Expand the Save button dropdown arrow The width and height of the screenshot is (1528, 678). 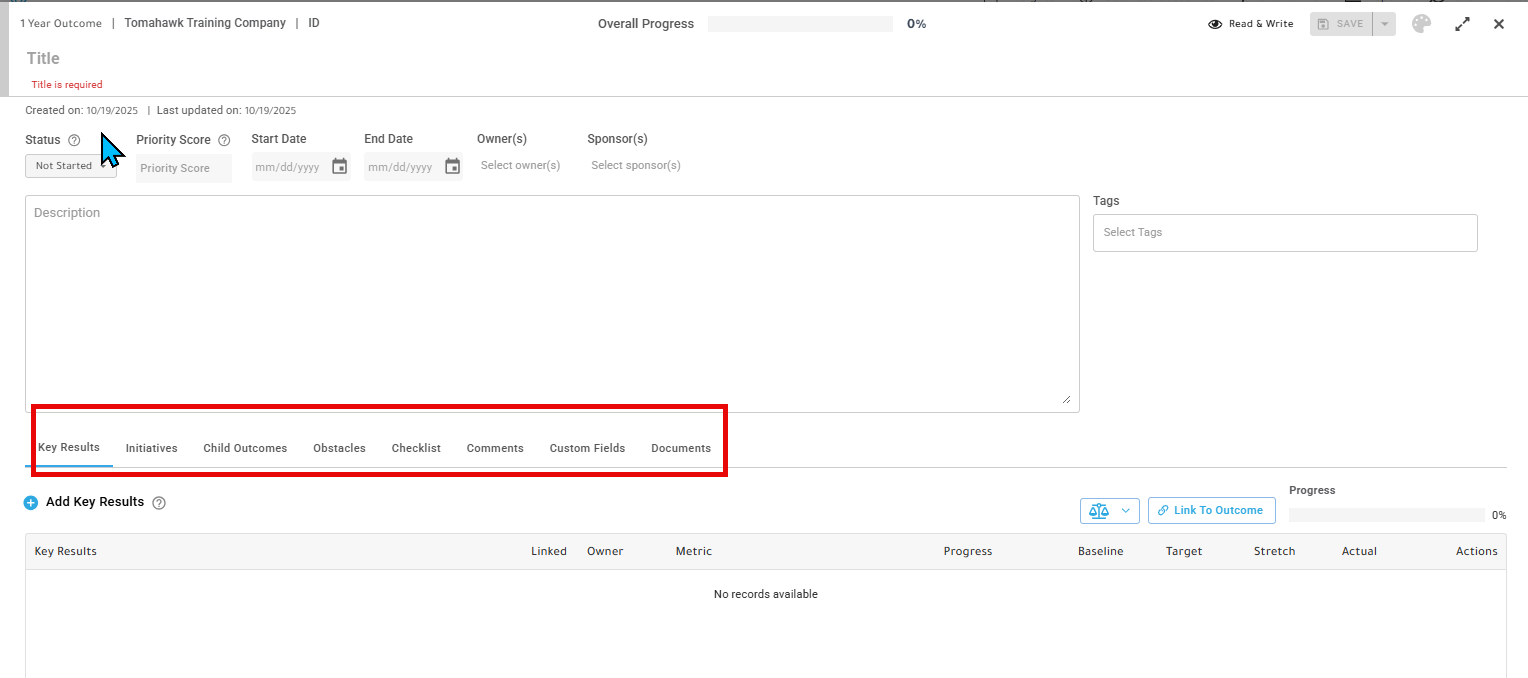pos(1385,24)
